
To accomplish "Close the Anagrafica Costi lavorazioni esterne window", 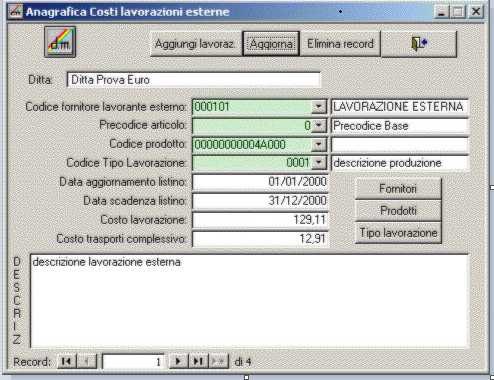I will (x=476, y=12).
